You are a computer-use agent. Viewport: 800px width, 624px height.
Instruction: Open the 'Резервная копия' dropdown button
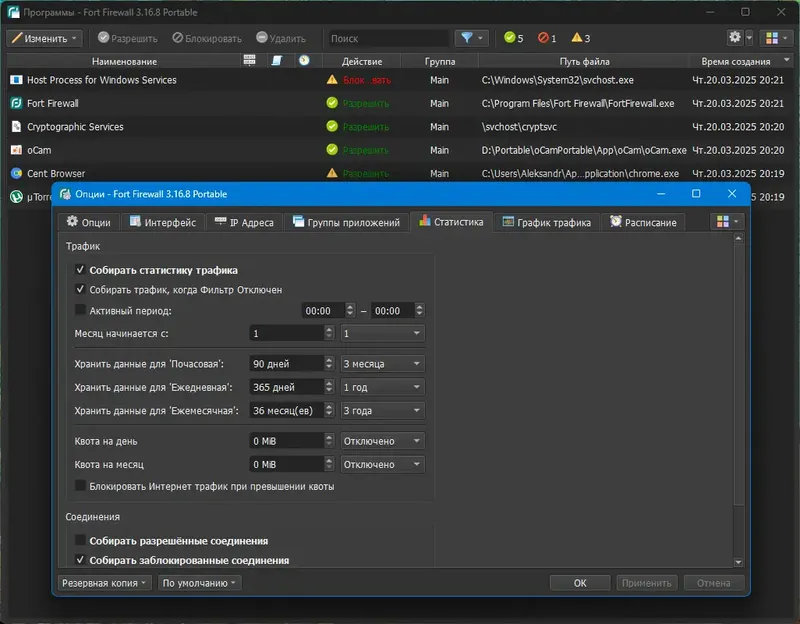105,582
